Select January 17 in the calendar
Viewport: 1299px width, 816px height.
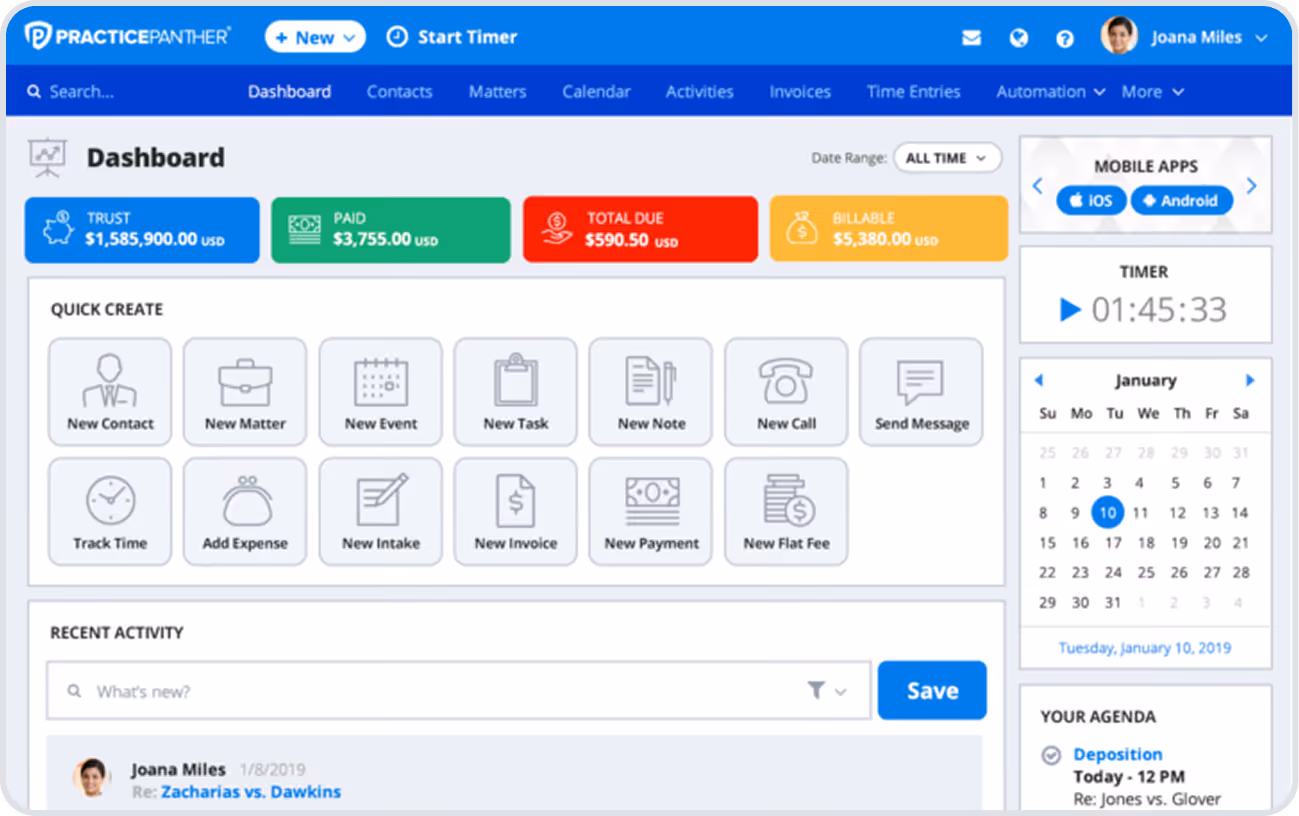(1113, 543)
